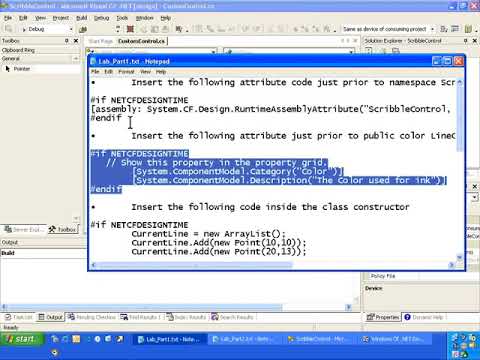Open the Dynamic Help tab
Viewport: 480px width, 360px height.
(x=424, y=317)
